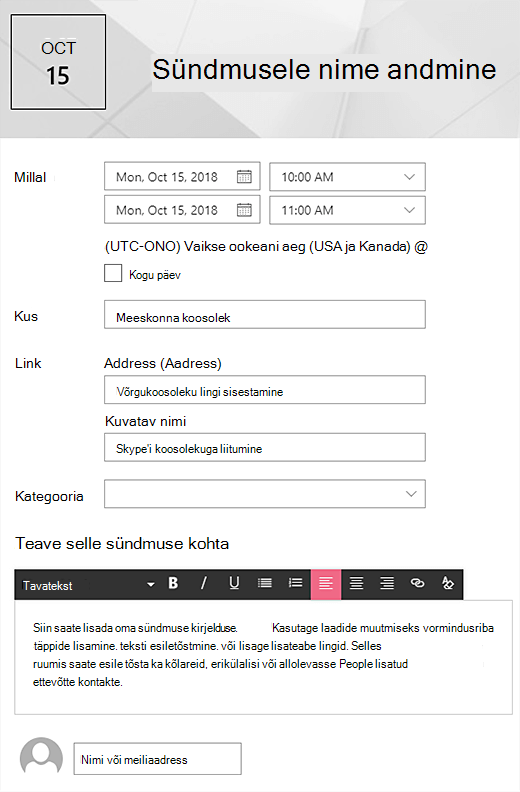The width and height of the screenshot is (520, 792).
Task: Select the person avatar placeholder
Action: point(41,758)
